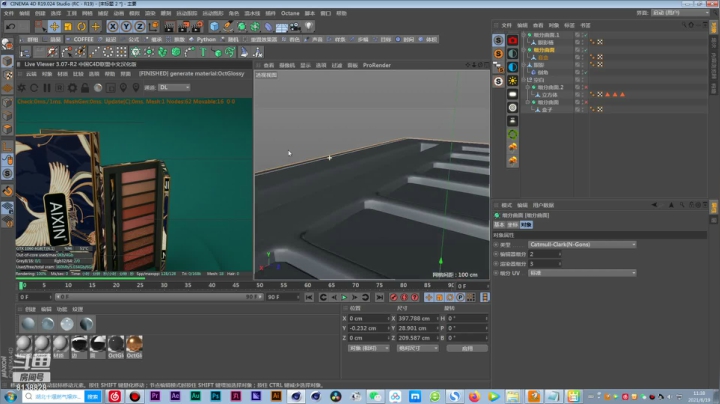Toggle the Y axis lock
Screen dimensions: 720x404
pos(126,27)
